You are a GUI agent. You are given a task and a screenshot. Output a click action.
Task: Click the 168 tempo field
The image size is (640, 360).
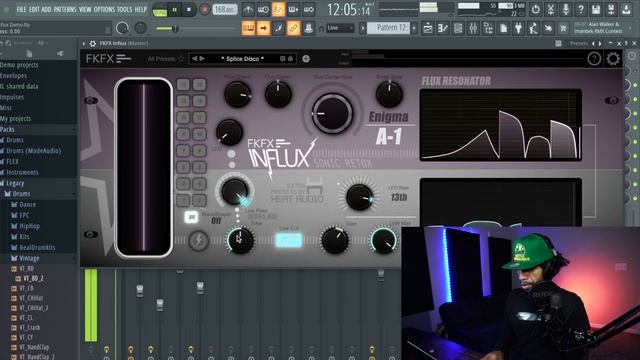click(x=224, y=9)
